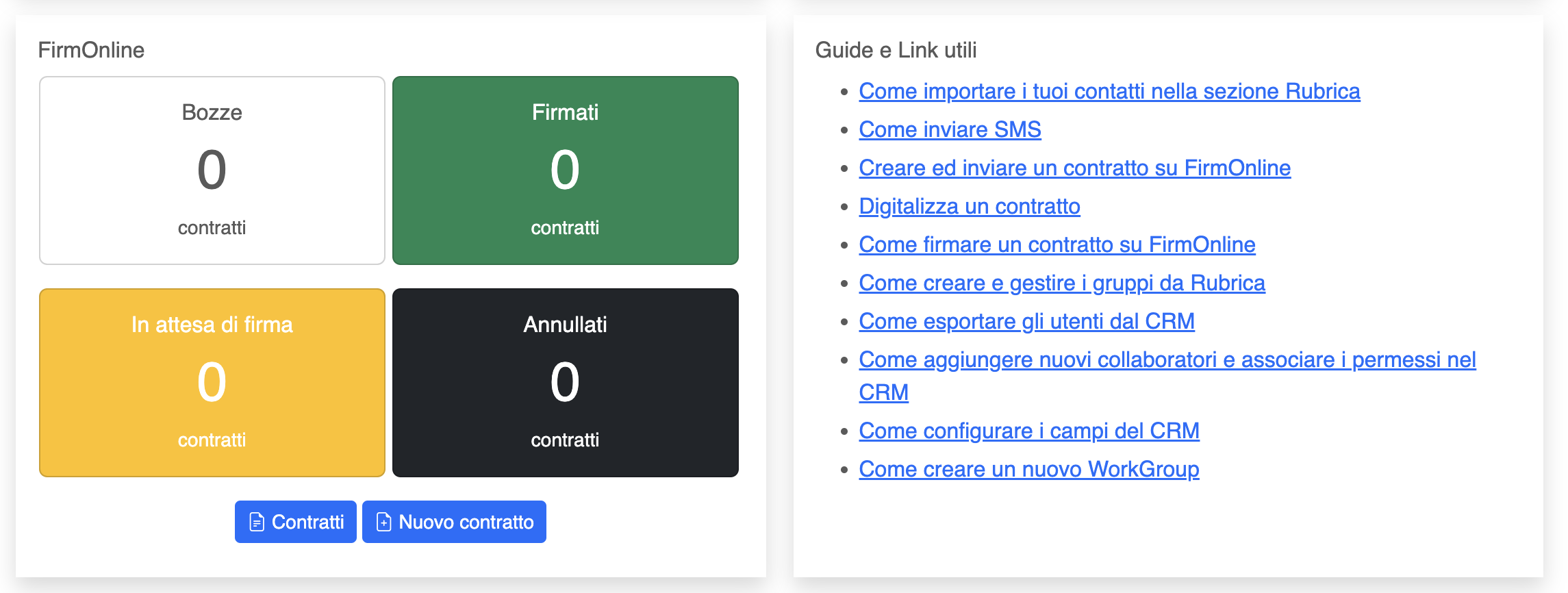Screen dimensions: 1568x593
Task: Open guide on managing gruppi da Rubrica
Action: (1061, 283)
